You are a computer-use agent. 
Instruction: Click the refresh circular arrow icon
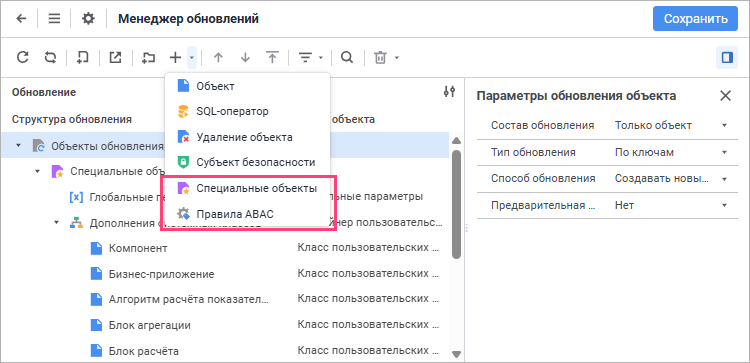[22, 58]
